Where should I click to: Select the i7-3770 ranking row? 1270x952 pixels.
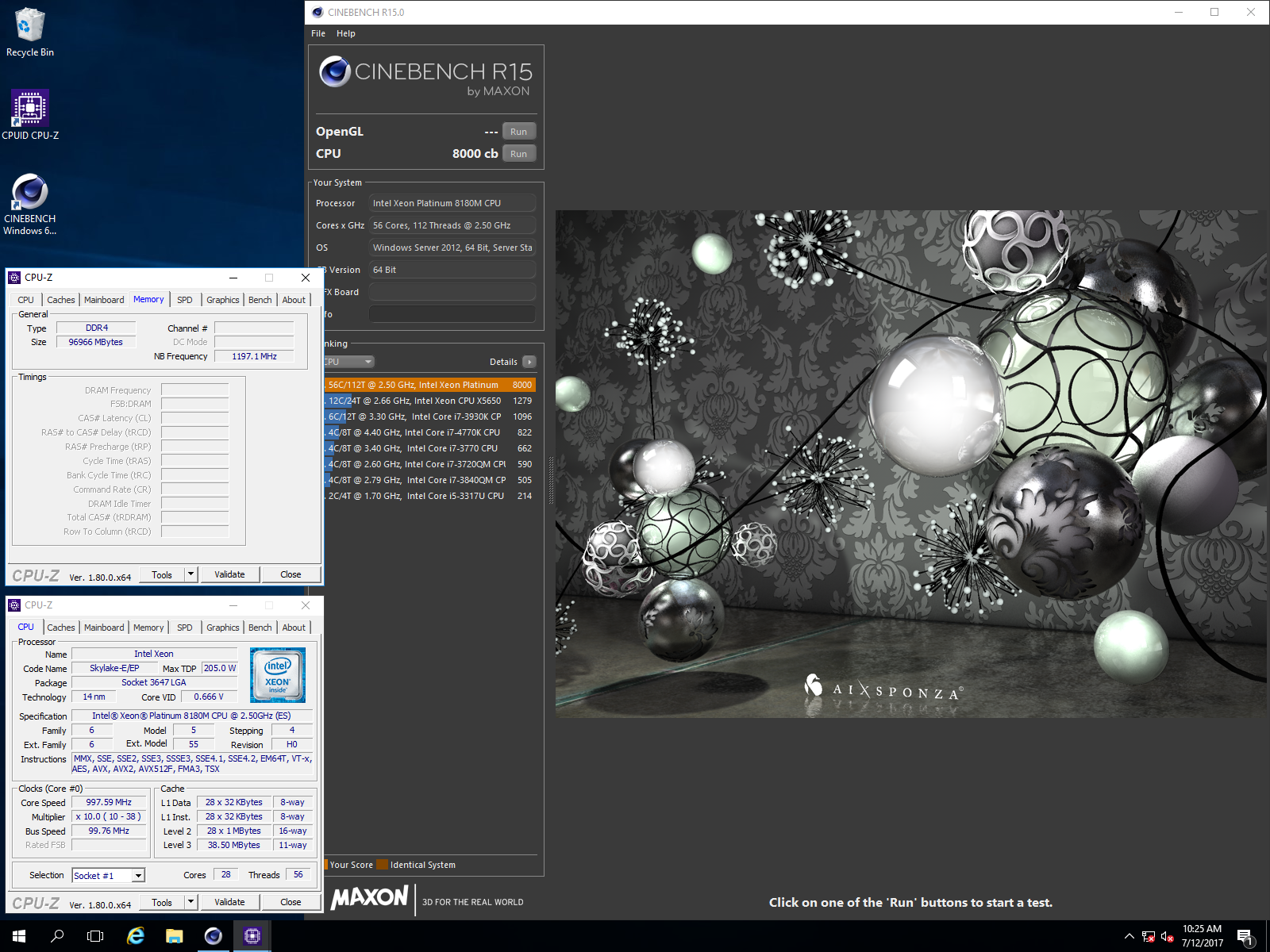(x=429, y=448)
